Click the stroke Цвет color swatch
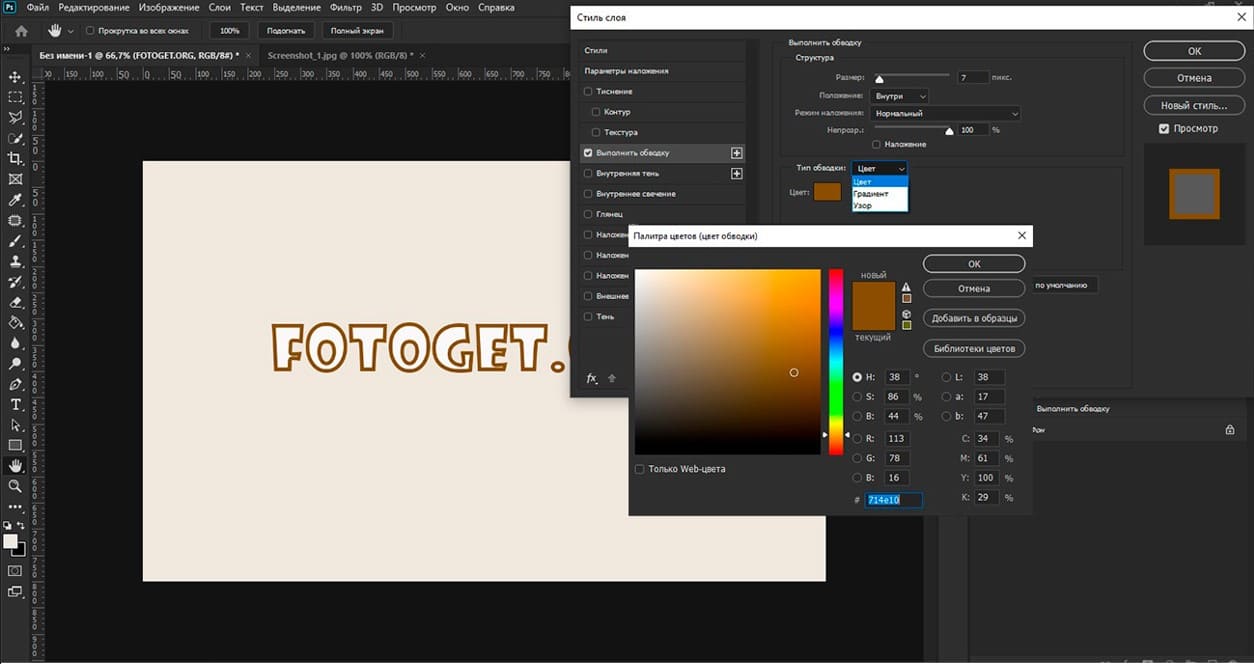 click(826, 190)
